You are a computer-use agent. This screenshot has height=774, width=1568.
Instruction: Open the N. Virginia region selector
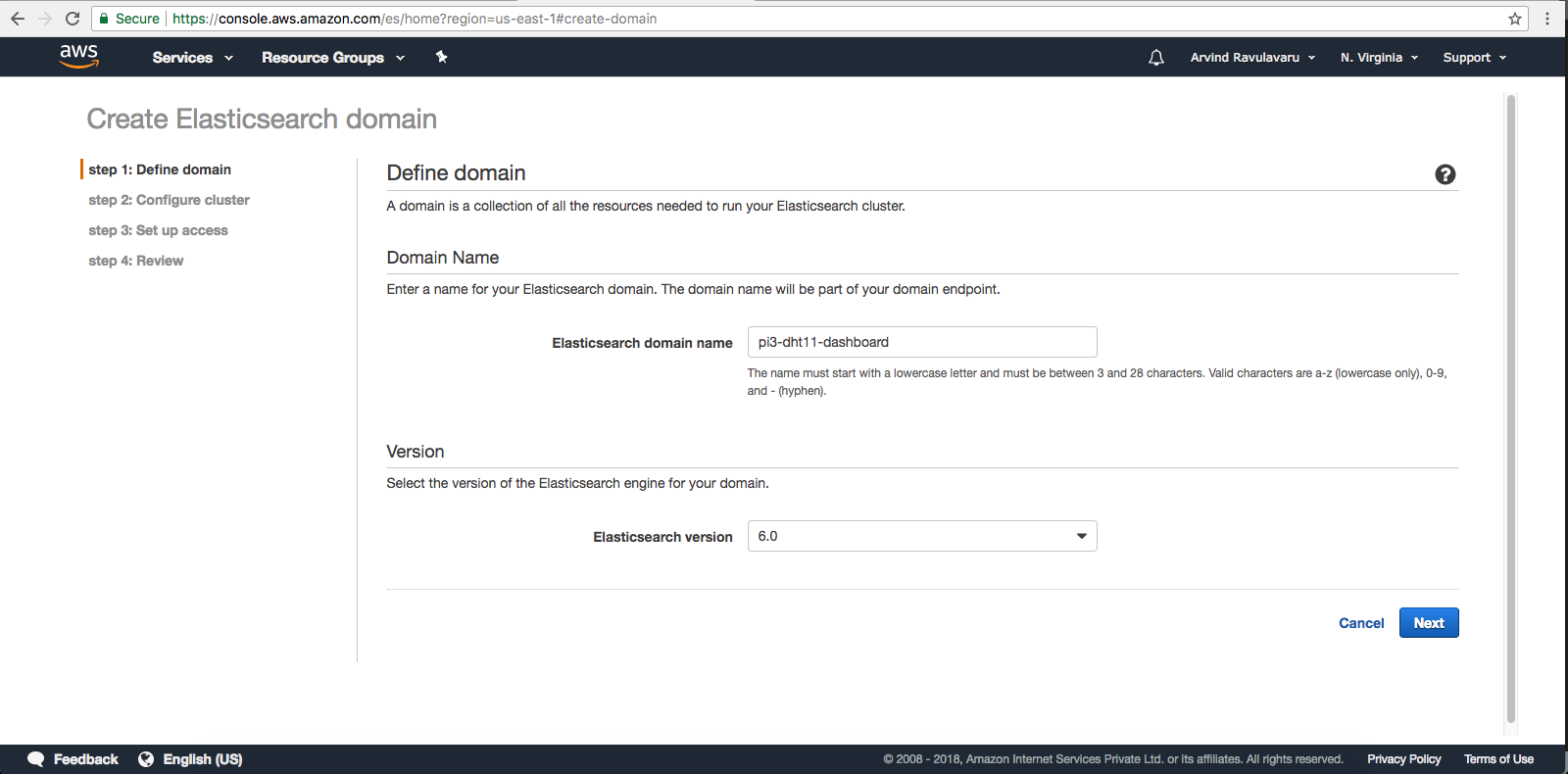[x=1379, y=58]
